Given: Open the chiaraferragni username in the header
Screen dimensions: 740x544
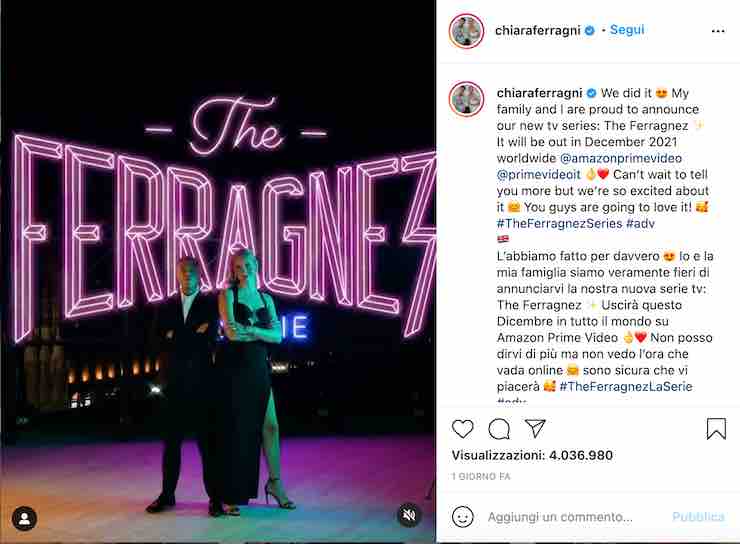Looking at the screenshot, I should pyautogui.click(x=538, y=30).
